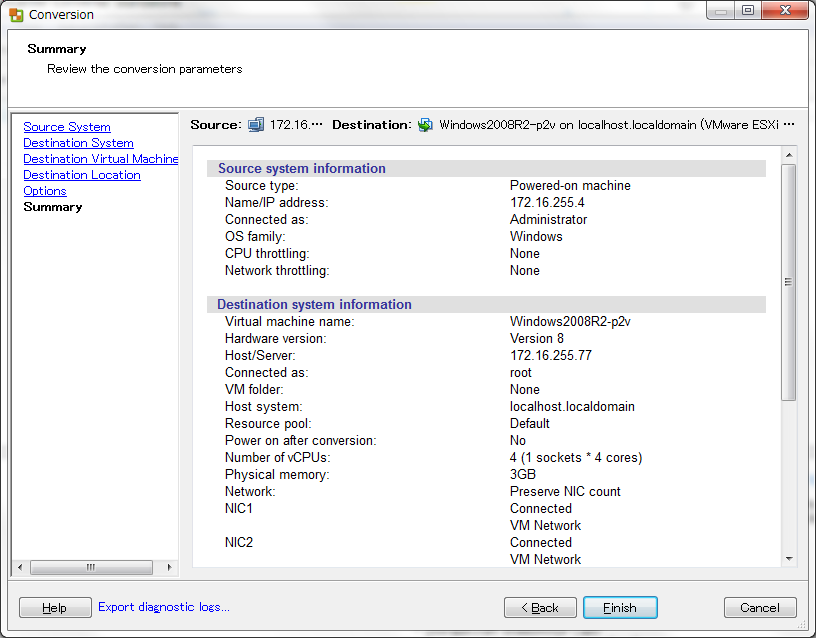The image size is (816, 638).
Task: Click Export diagnostic logs link
Action: pos(163,607)
